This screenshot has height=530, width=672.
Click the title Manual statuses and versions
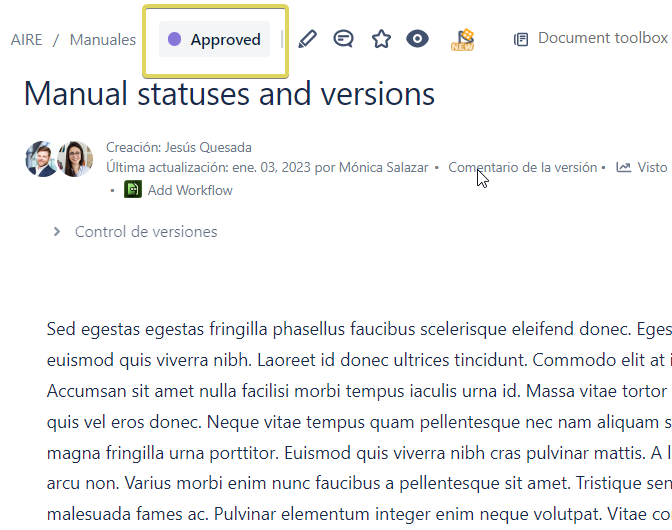[229, 93]
